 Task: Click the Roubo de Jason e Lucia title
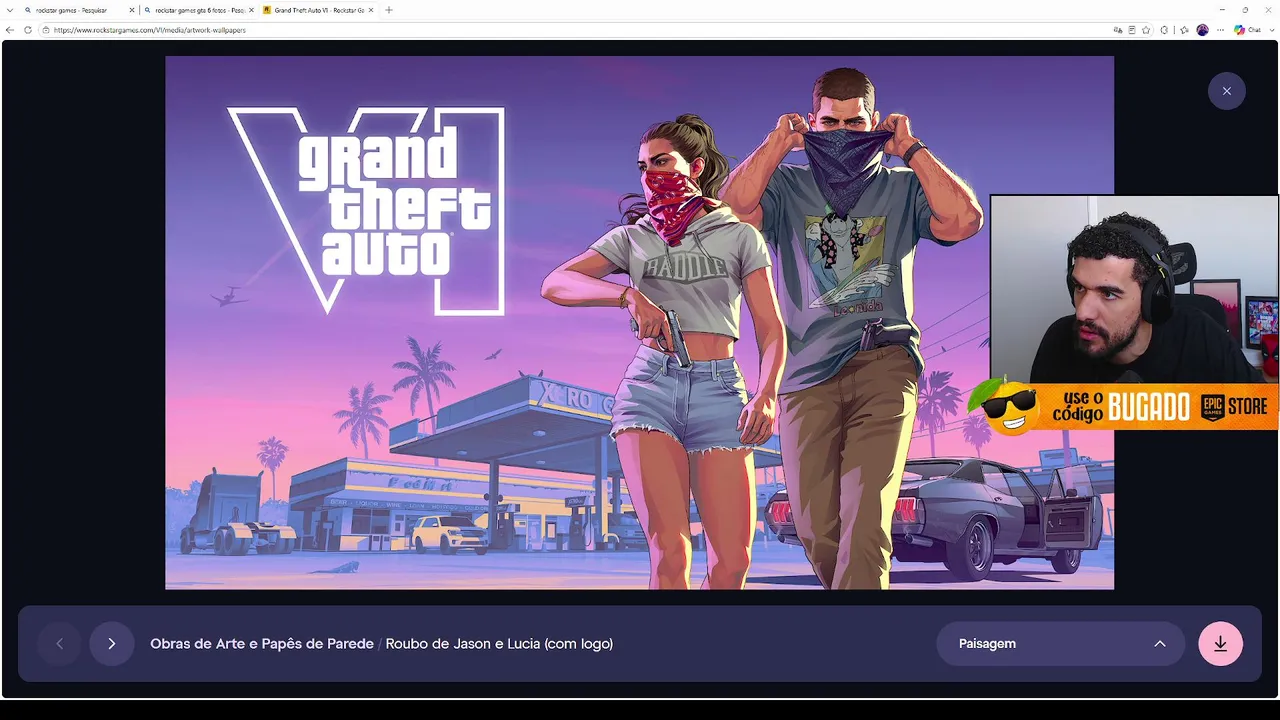click(499, 644)
